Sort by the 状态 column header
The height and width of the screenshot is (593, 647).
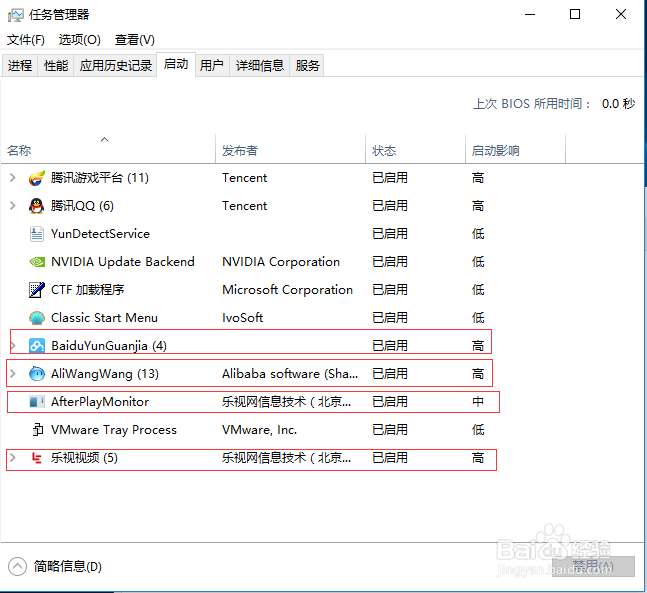pyautogui.click(x=416, y=150)
